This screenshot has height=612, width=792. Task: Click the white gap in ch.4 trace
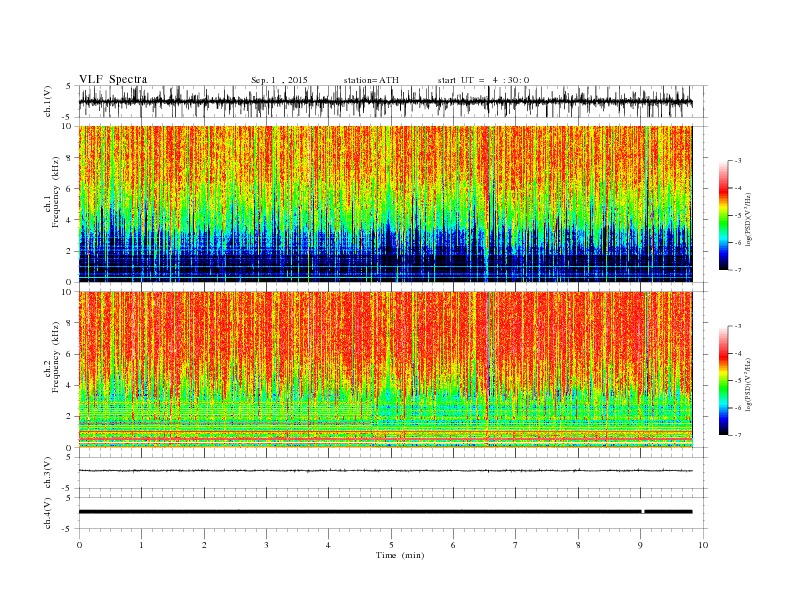[643, 512]
